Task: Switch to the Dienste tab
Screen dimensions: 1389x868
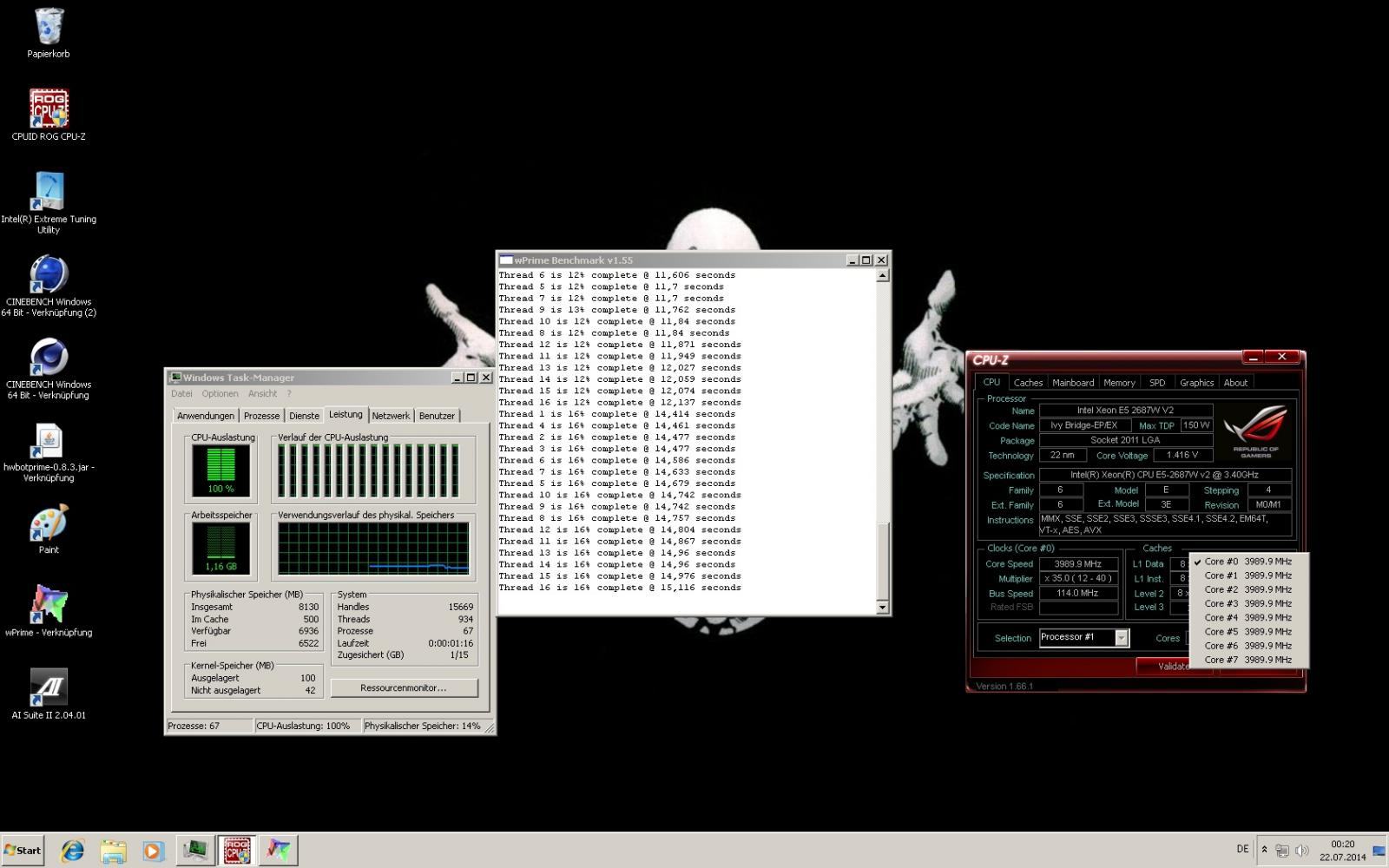Action: pos(304,416)
